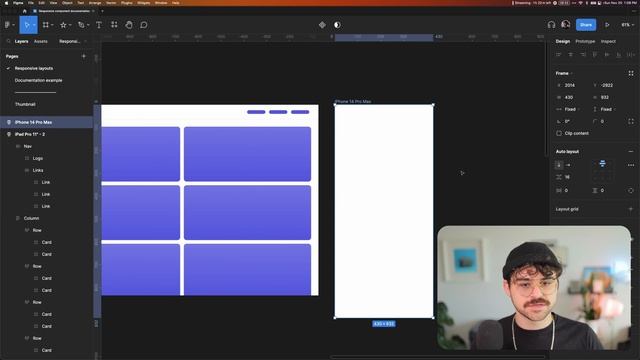Switch to the Inspect tab
Image resolution: width=640 pixels, height=360 pixels.
pos(608,41)
